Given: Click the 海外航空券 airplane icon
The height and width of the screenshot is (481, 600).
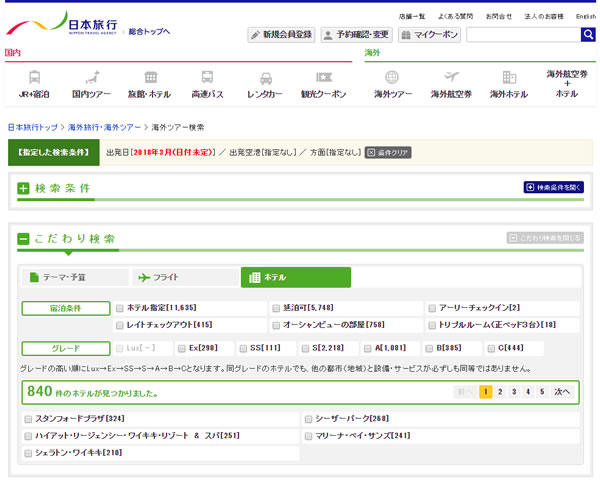Looking at the screenshot, I should [450, 77].
